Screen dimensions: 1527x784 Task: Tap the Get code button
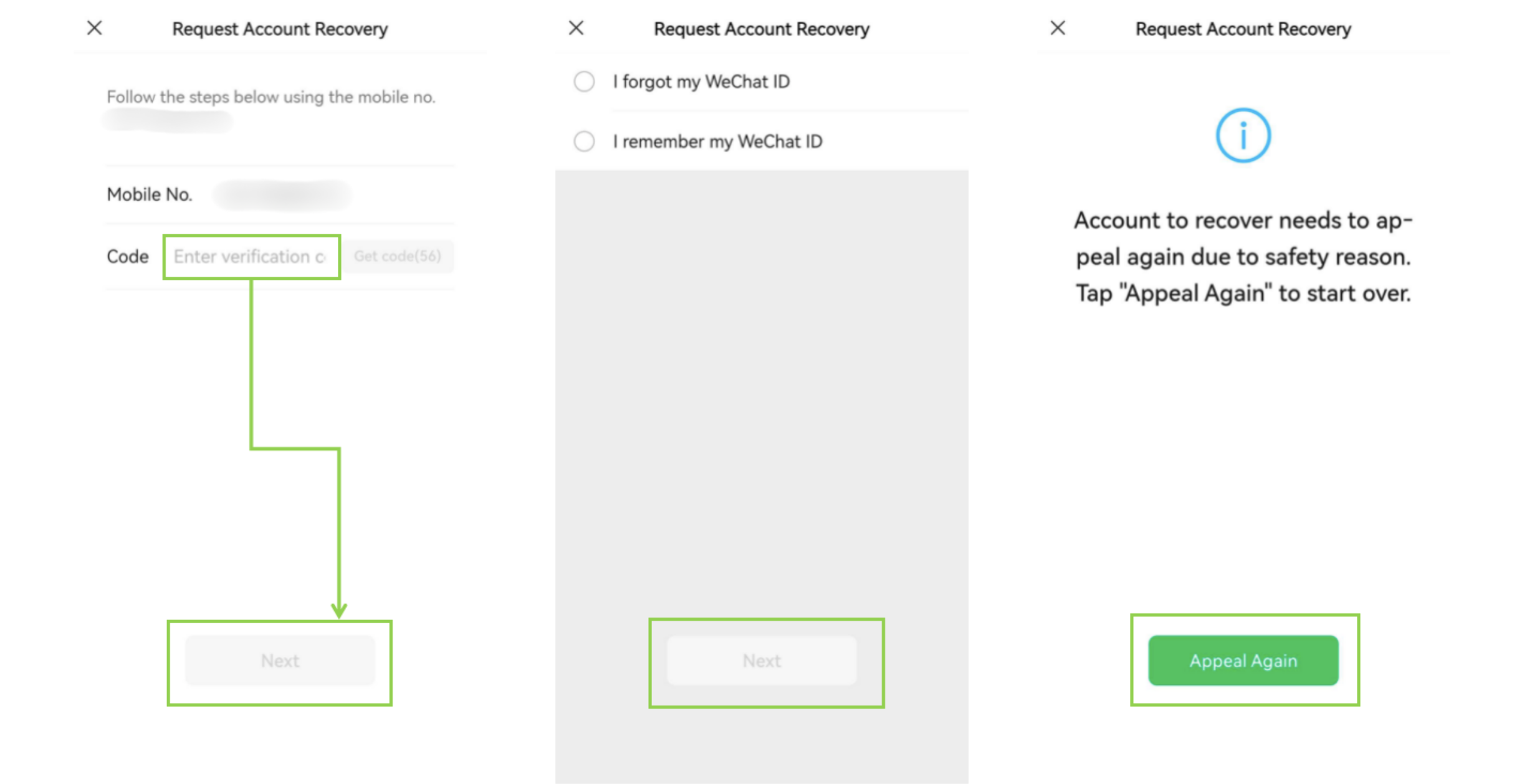(398, 256)
